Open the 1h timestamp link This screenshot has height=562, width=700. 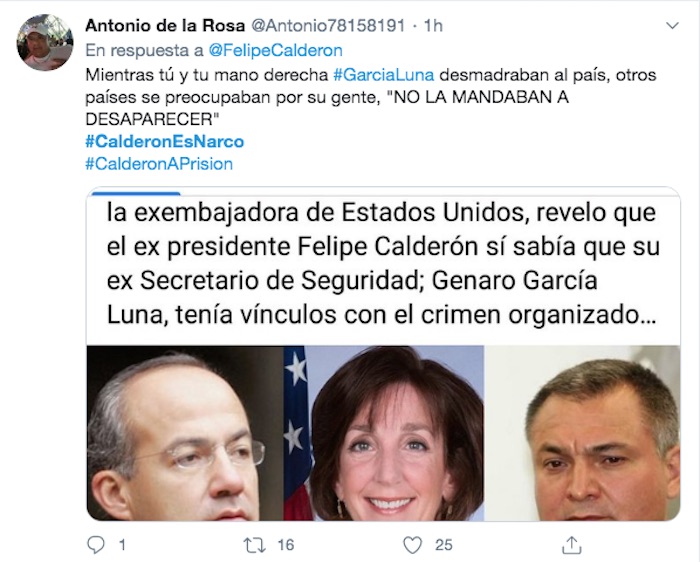click(x=433, y=26)
